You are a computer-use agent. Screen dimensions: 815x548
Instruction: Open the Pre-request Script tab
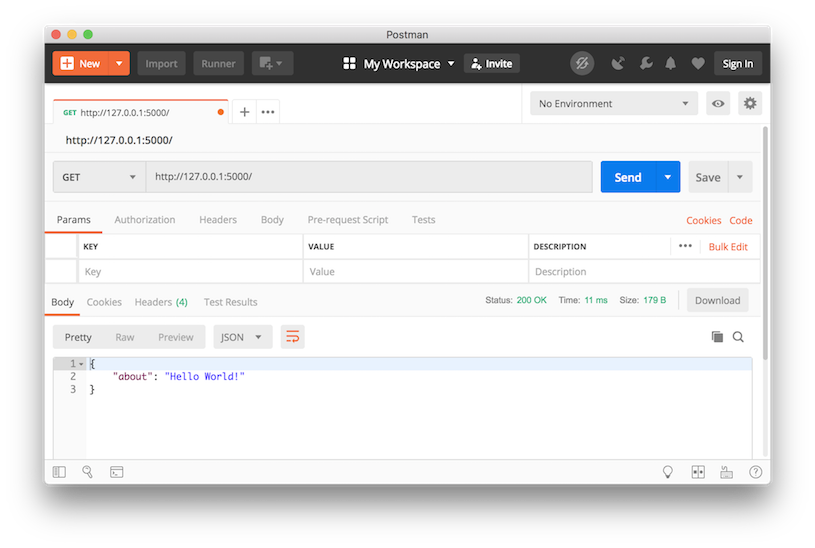[348, 219]
